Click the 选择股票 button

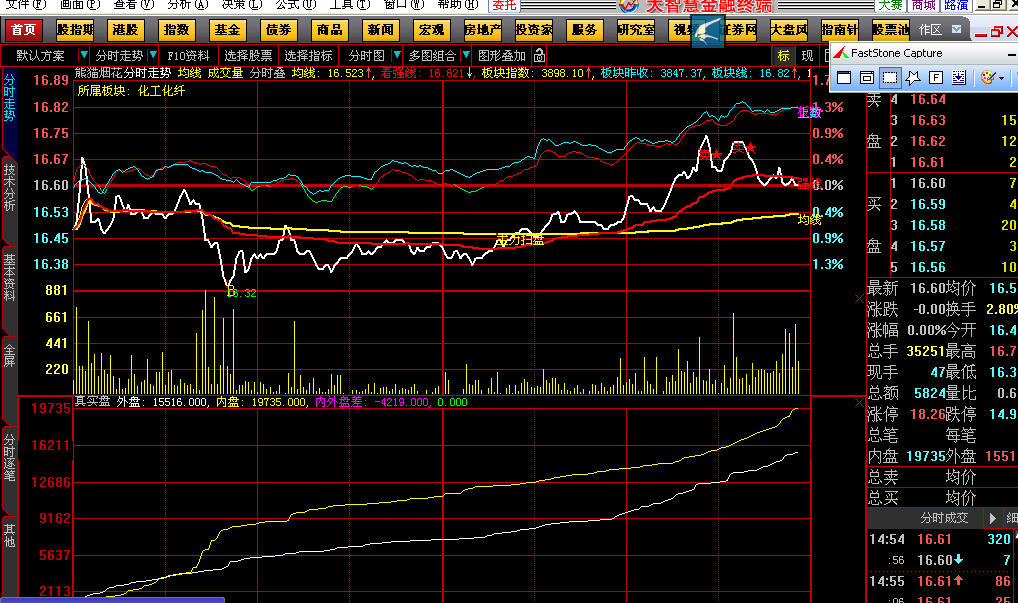pos(248,56)
